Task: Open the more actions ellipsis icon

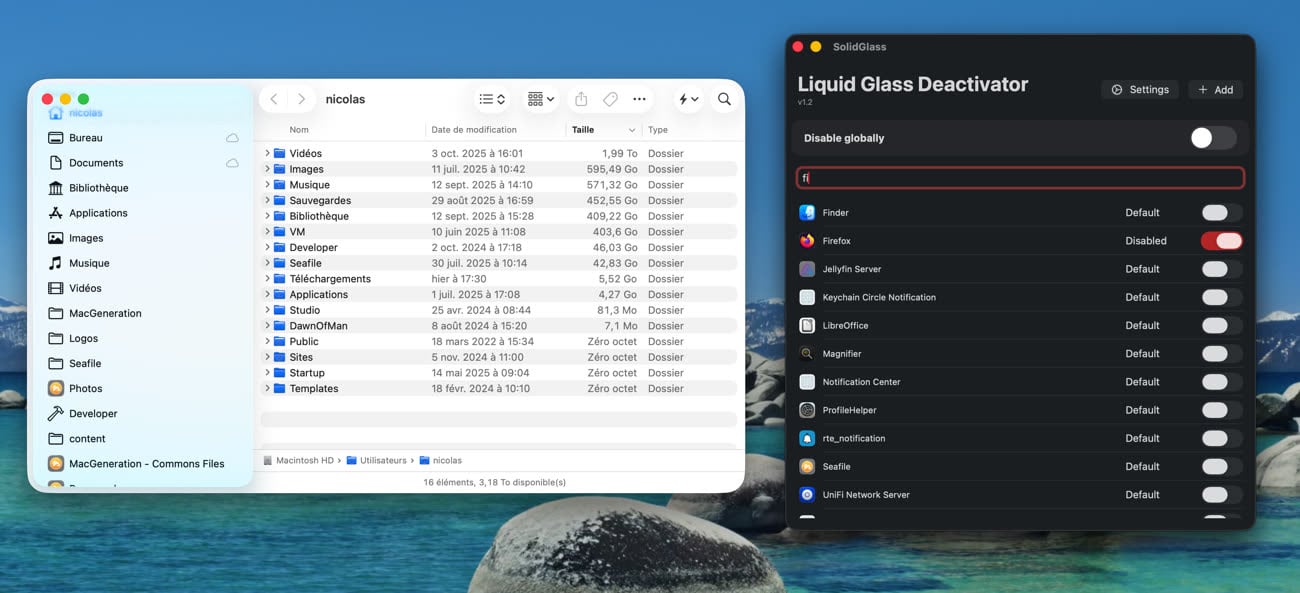Action: coord(640,99)
